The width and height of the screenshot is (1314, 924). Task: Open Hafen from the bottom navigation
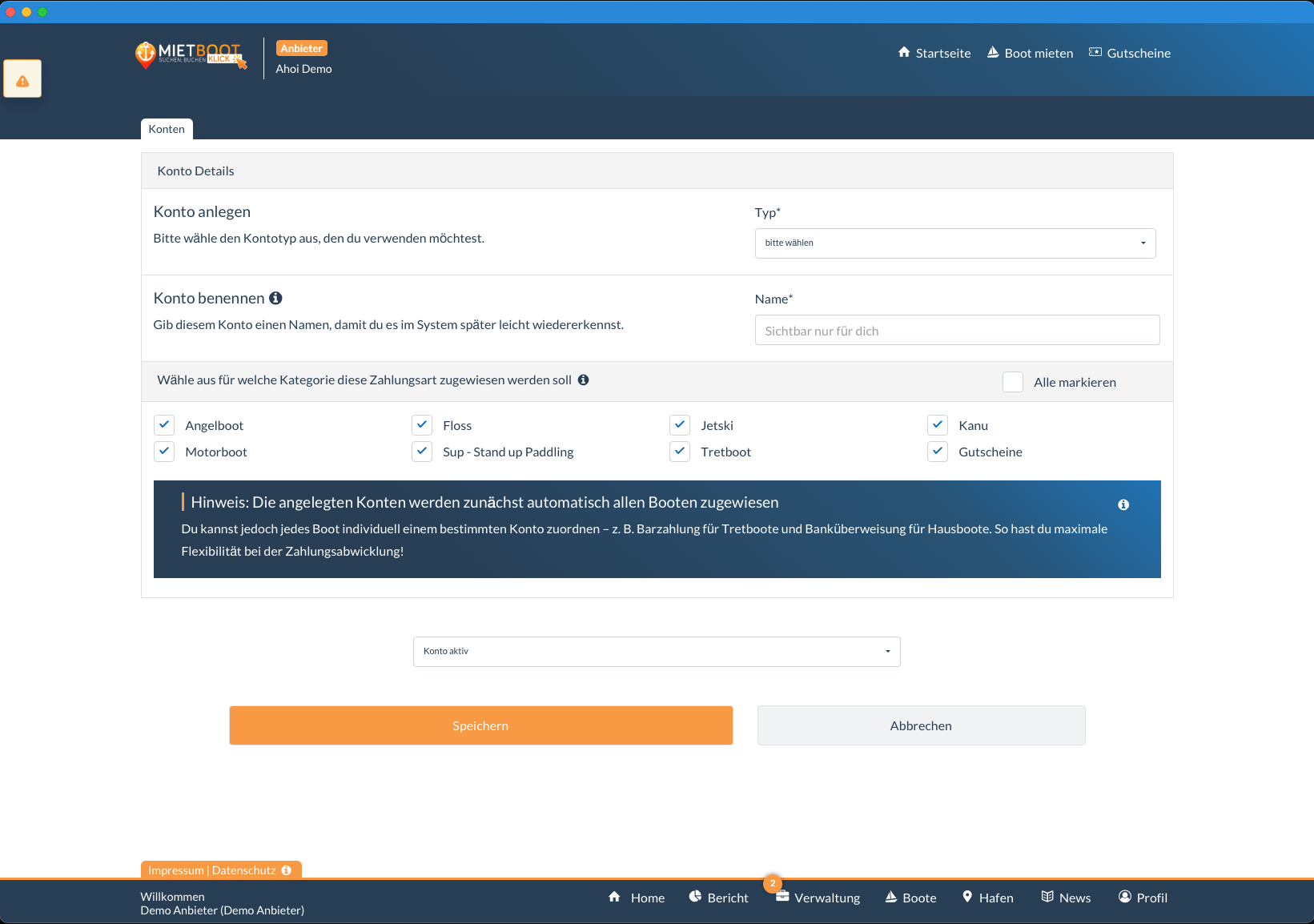(x=987, y=898)
